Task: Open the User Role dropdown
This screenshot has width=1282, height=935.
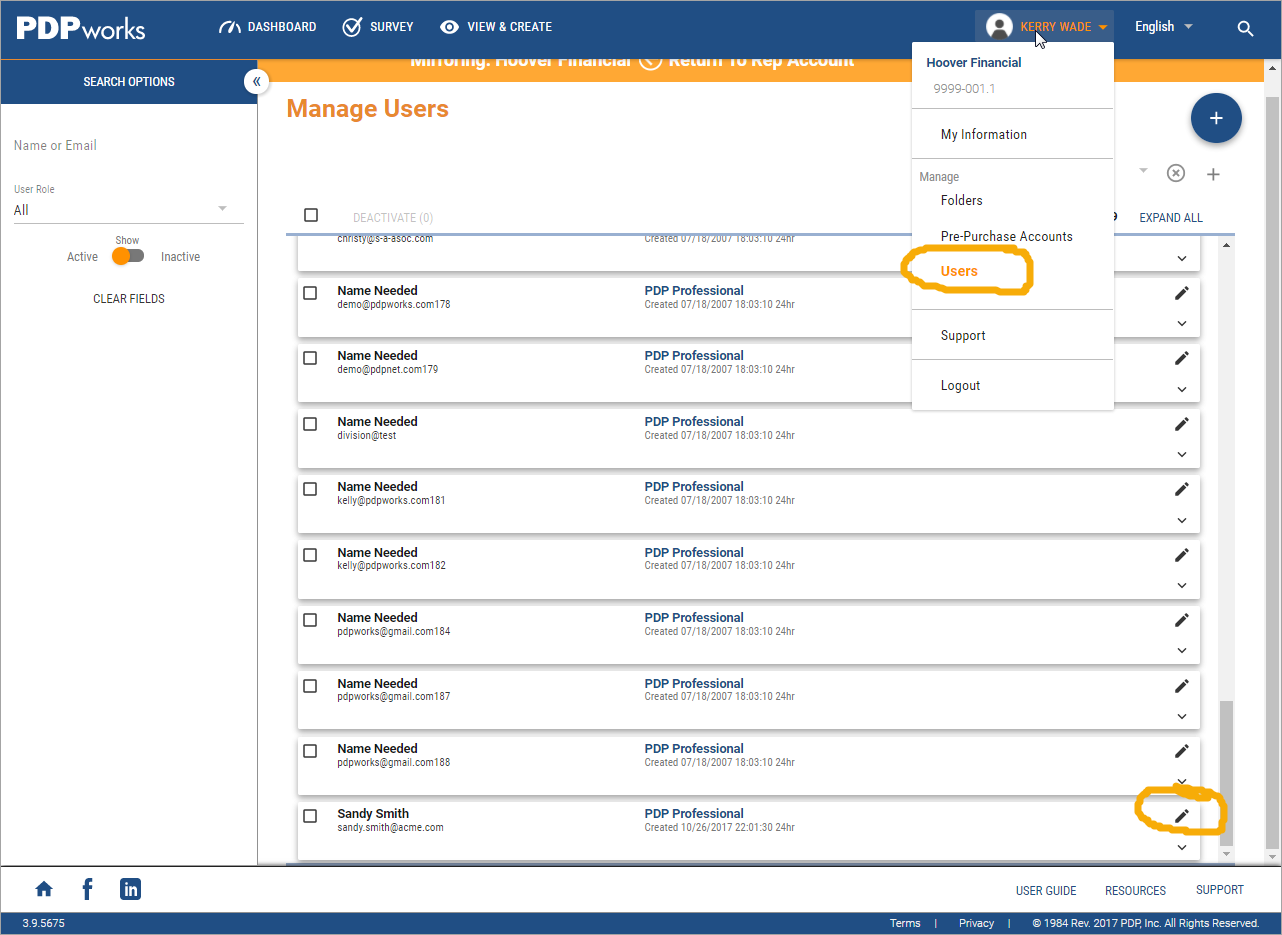Action: coord(128,210)
